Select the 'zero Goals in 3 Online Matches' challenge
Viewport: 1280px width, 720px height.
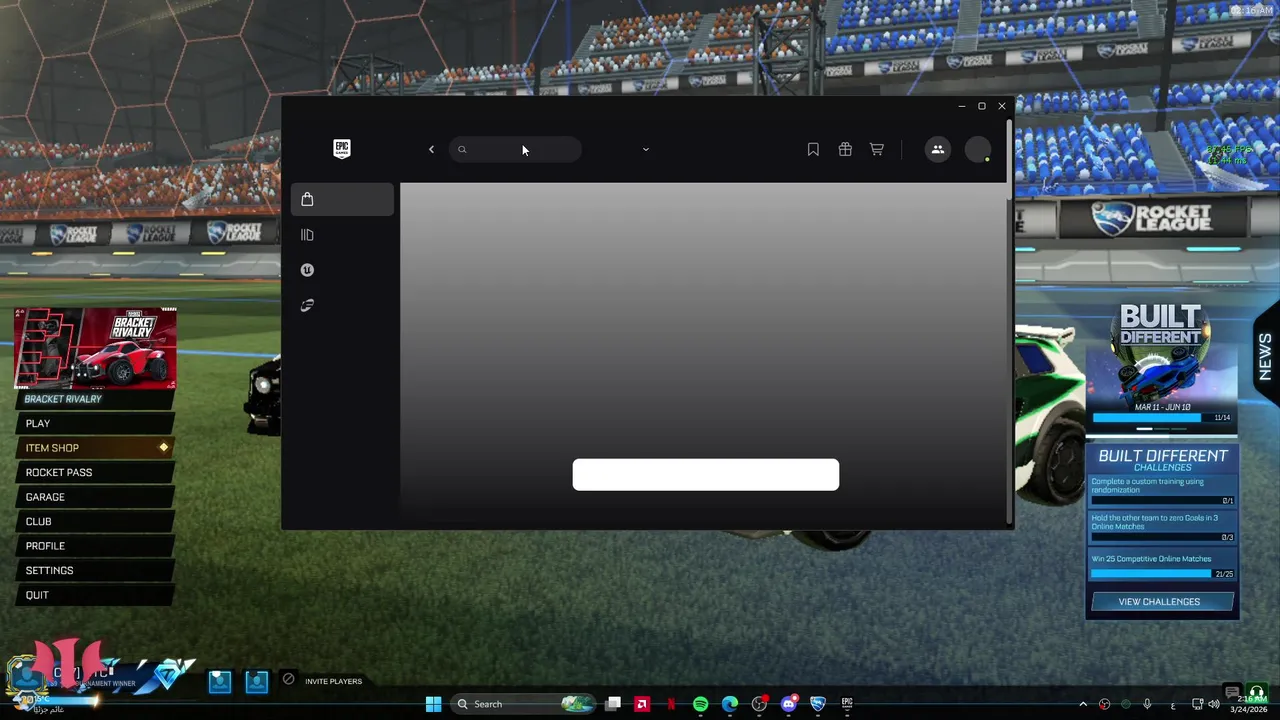pos(1154,522)
